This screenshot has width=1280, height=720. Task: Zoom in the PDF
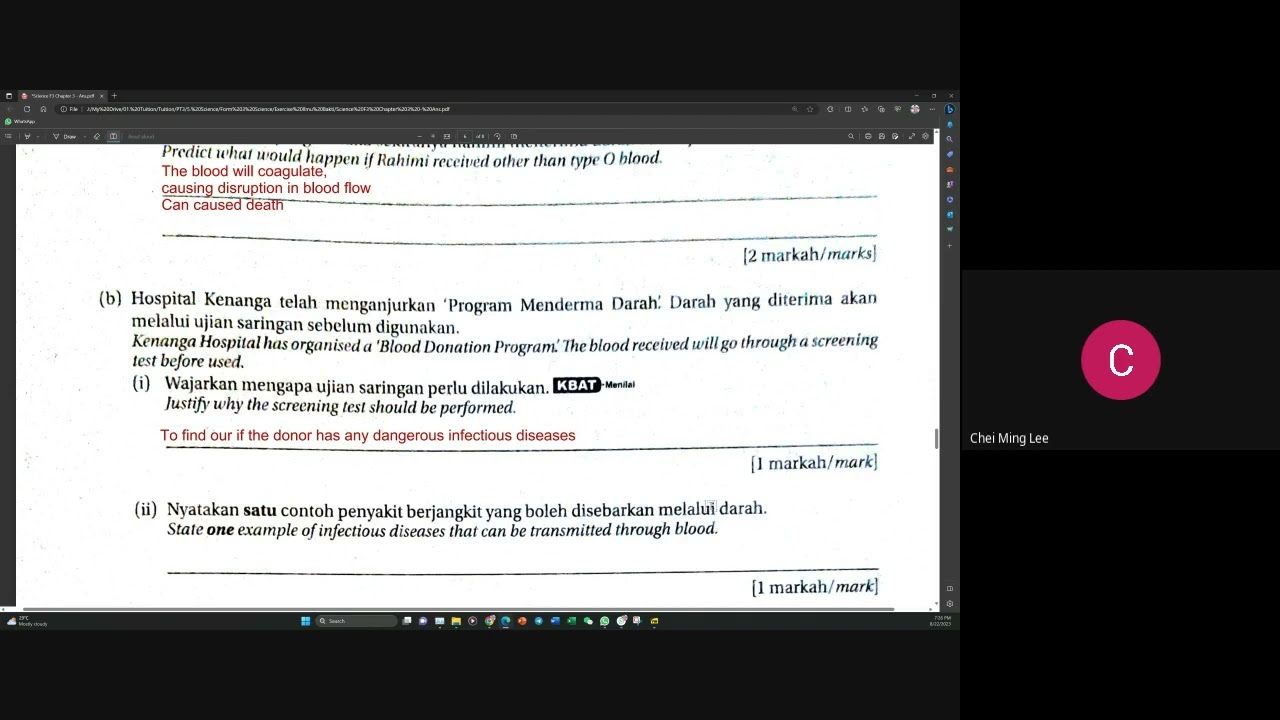coord(433,136)
